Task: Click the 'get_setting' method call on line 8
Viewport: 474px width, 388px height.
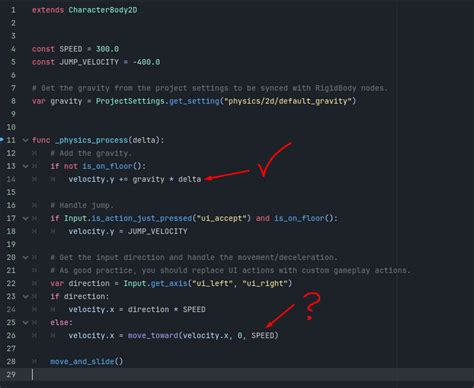Action: click(194, 101)
